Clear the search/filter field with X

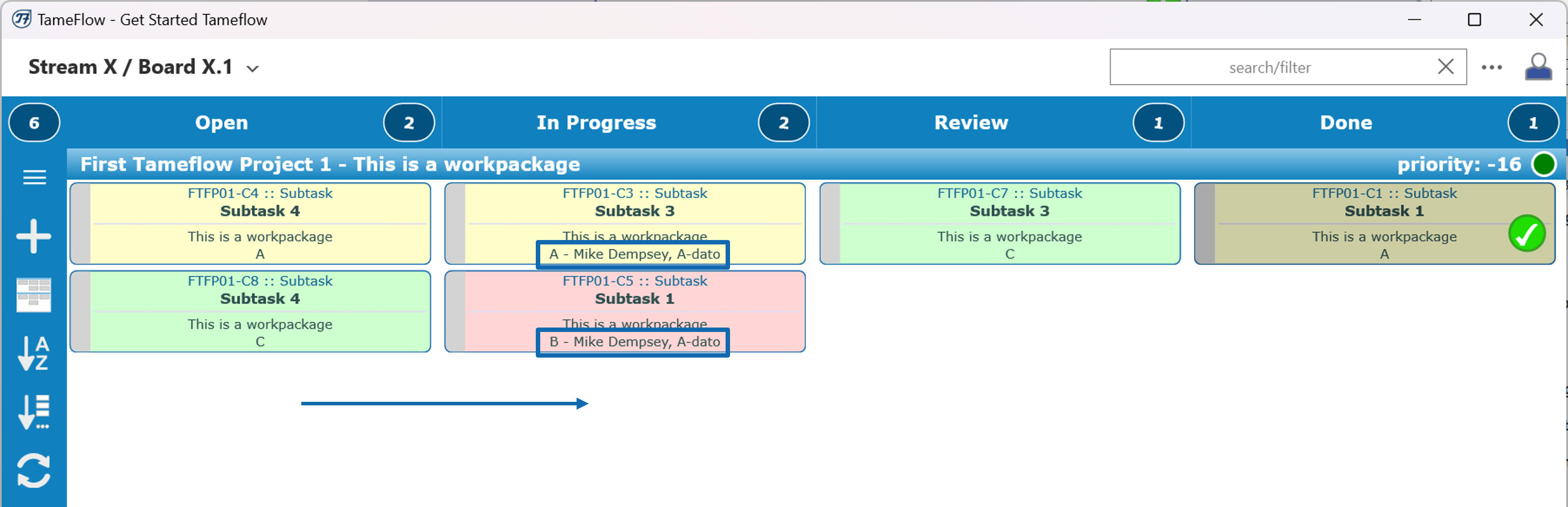click(x=1445, y=67)
